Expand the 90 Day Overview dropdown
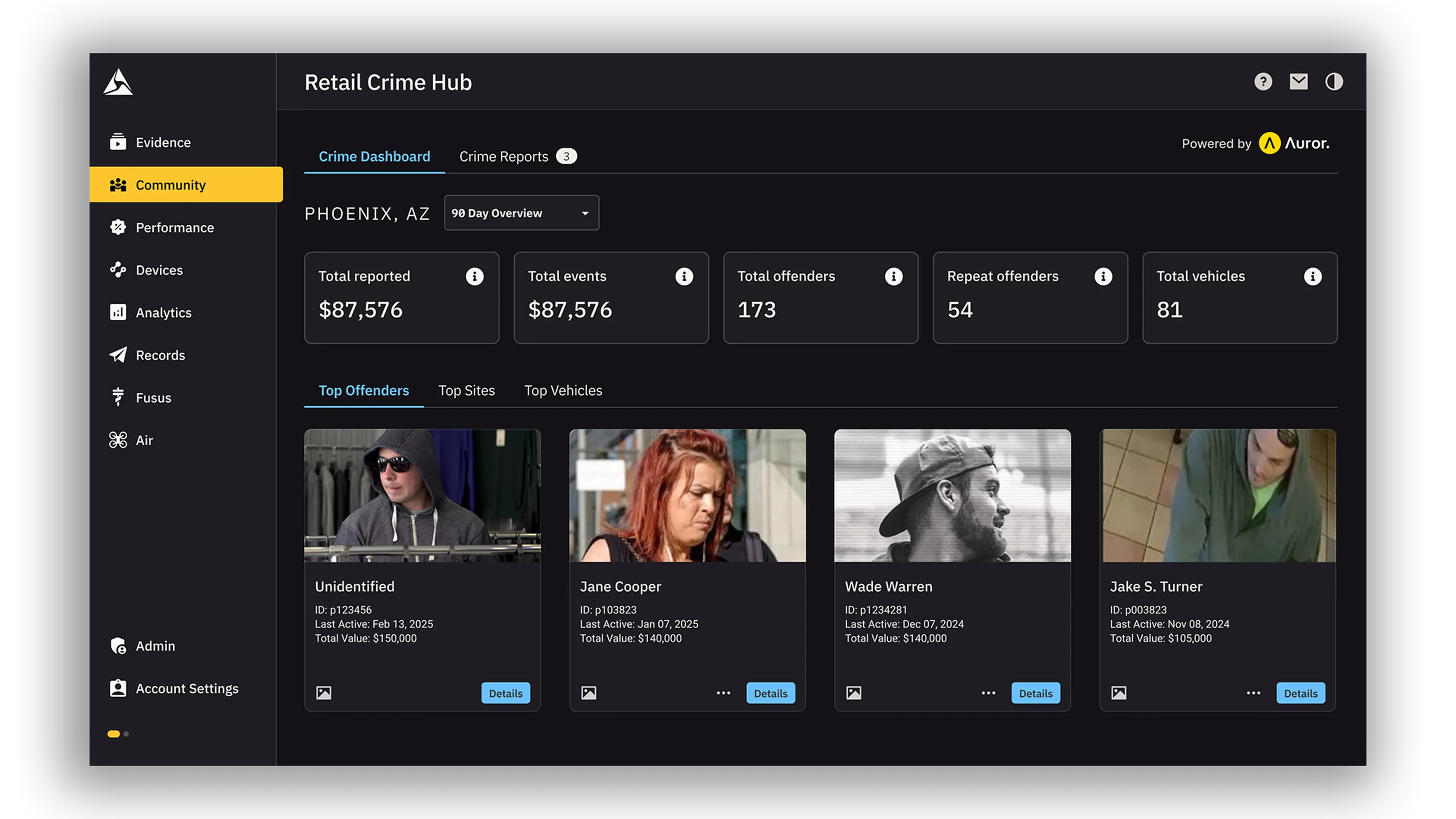1456x819 pixels. (x=521, y=213)
